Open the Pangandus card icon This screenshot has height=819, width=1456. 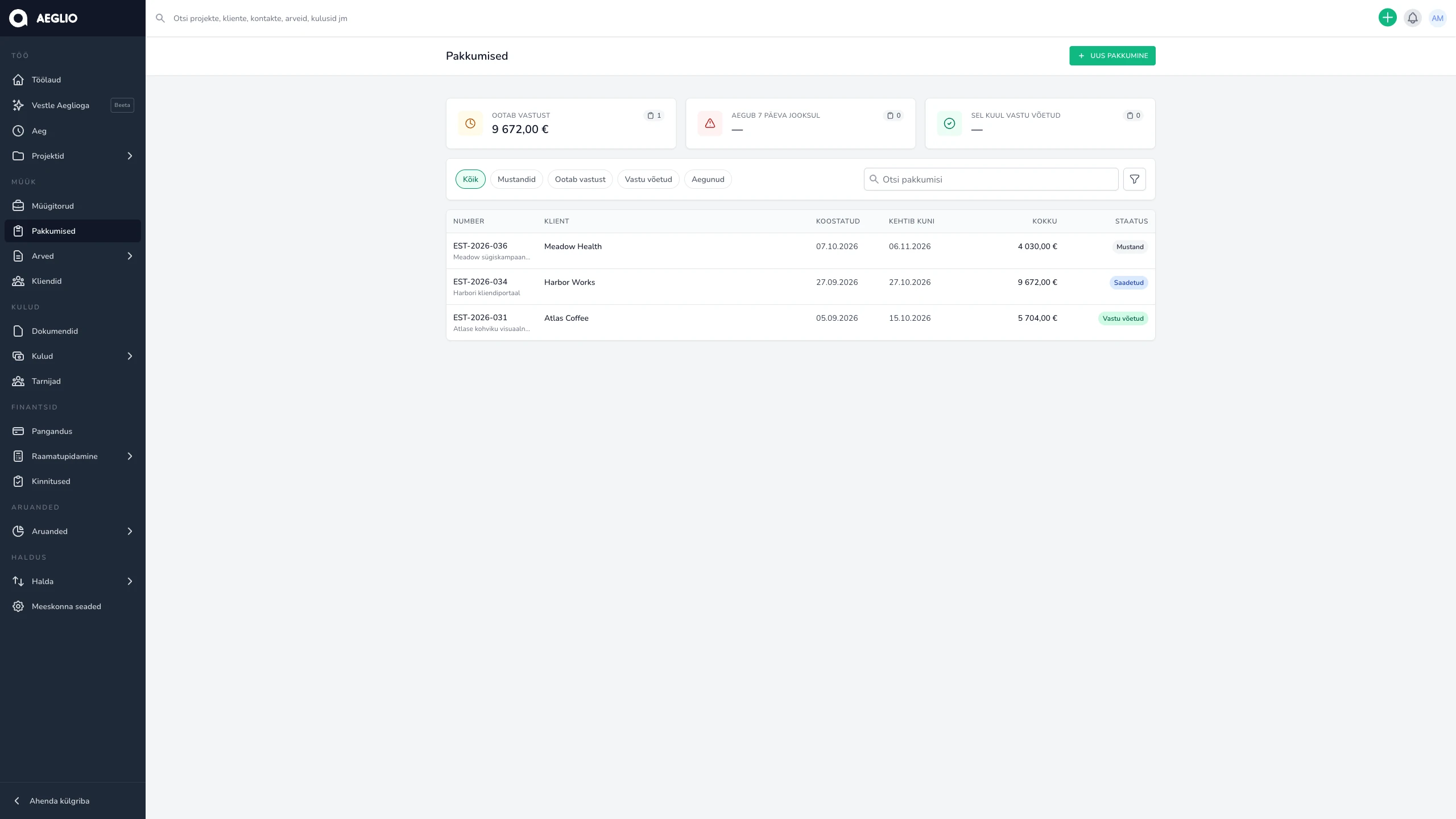18,431
